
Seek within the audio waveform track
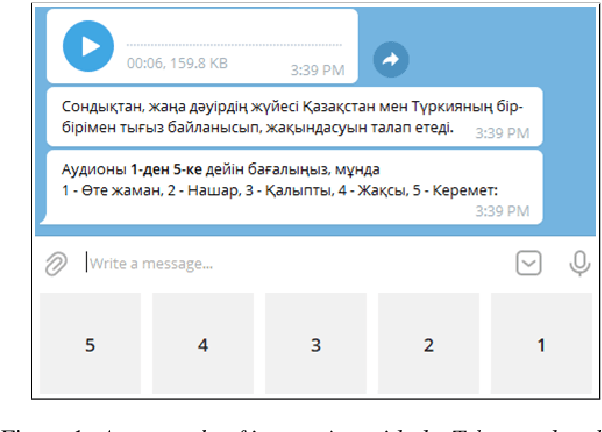click(233, 46)
